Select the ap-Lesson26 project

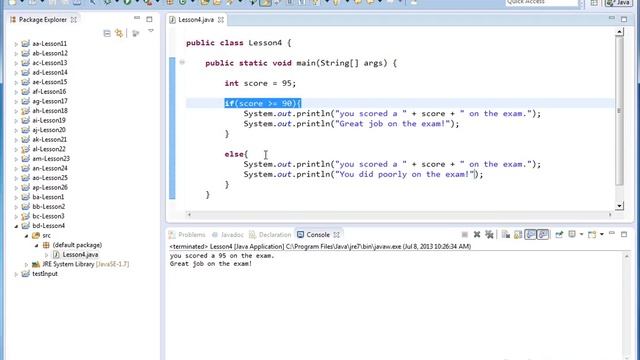(x=50, y=187)
